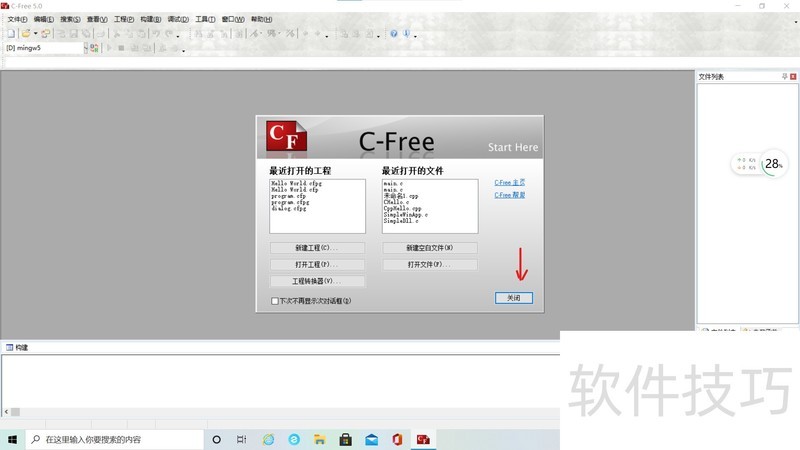Screen dimensions: 800x450
Task: Click the New File toolbar icon
Action: tap(11, 34)
